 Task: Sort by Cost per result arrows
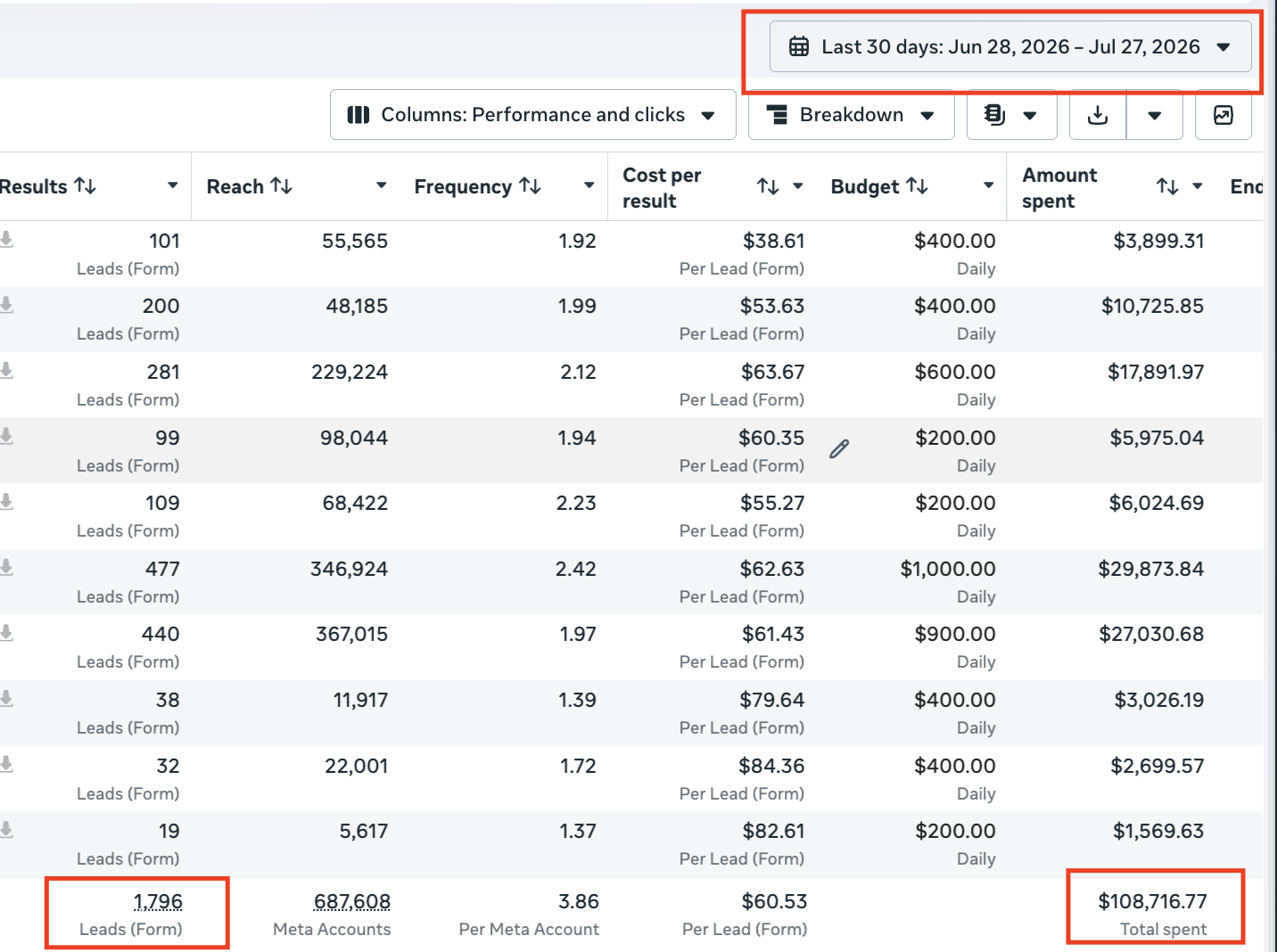tap(768, 186)
